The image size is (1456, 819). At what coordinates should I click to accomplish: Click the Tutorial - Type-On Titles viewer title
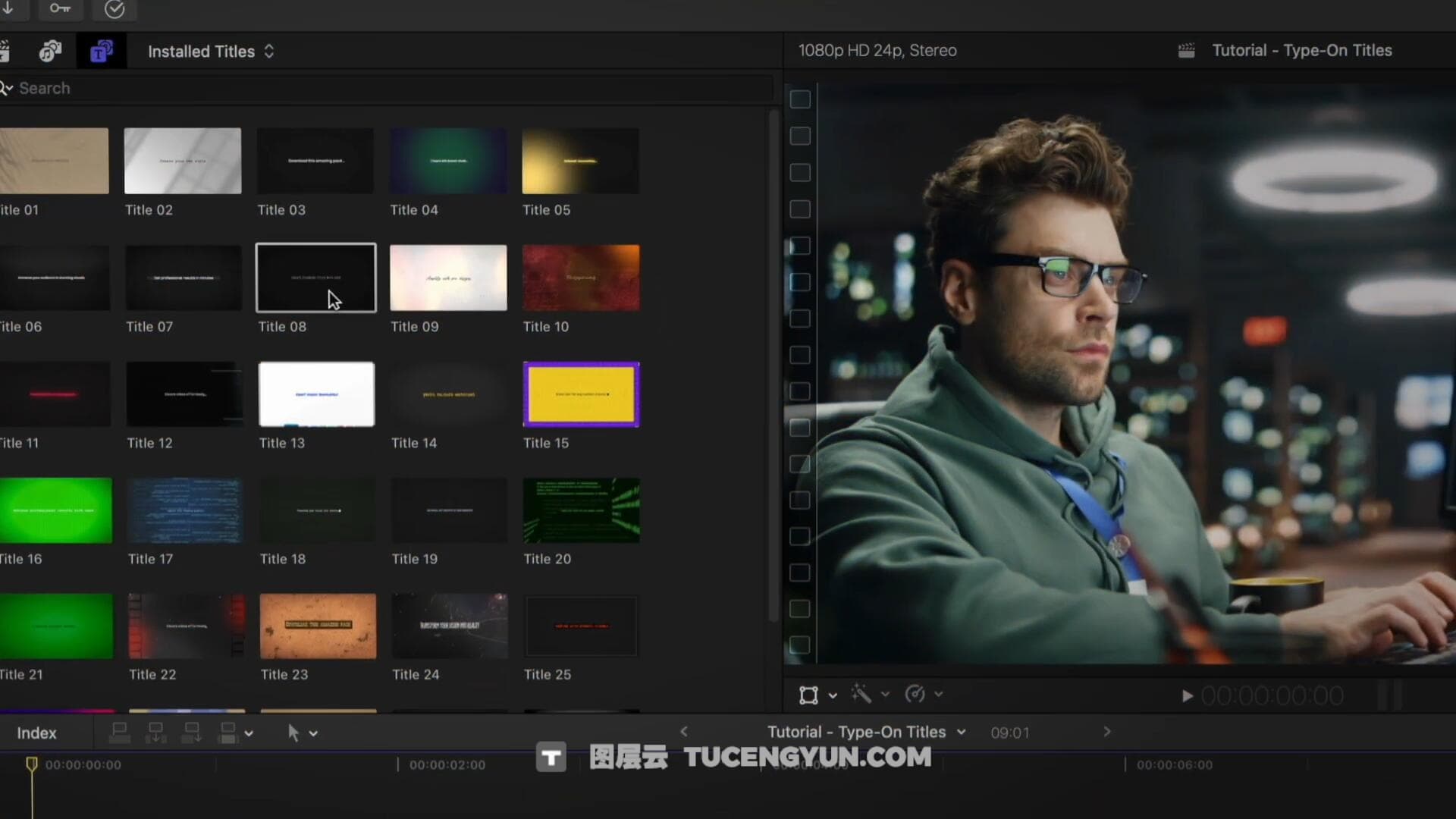click(1302, 51)
